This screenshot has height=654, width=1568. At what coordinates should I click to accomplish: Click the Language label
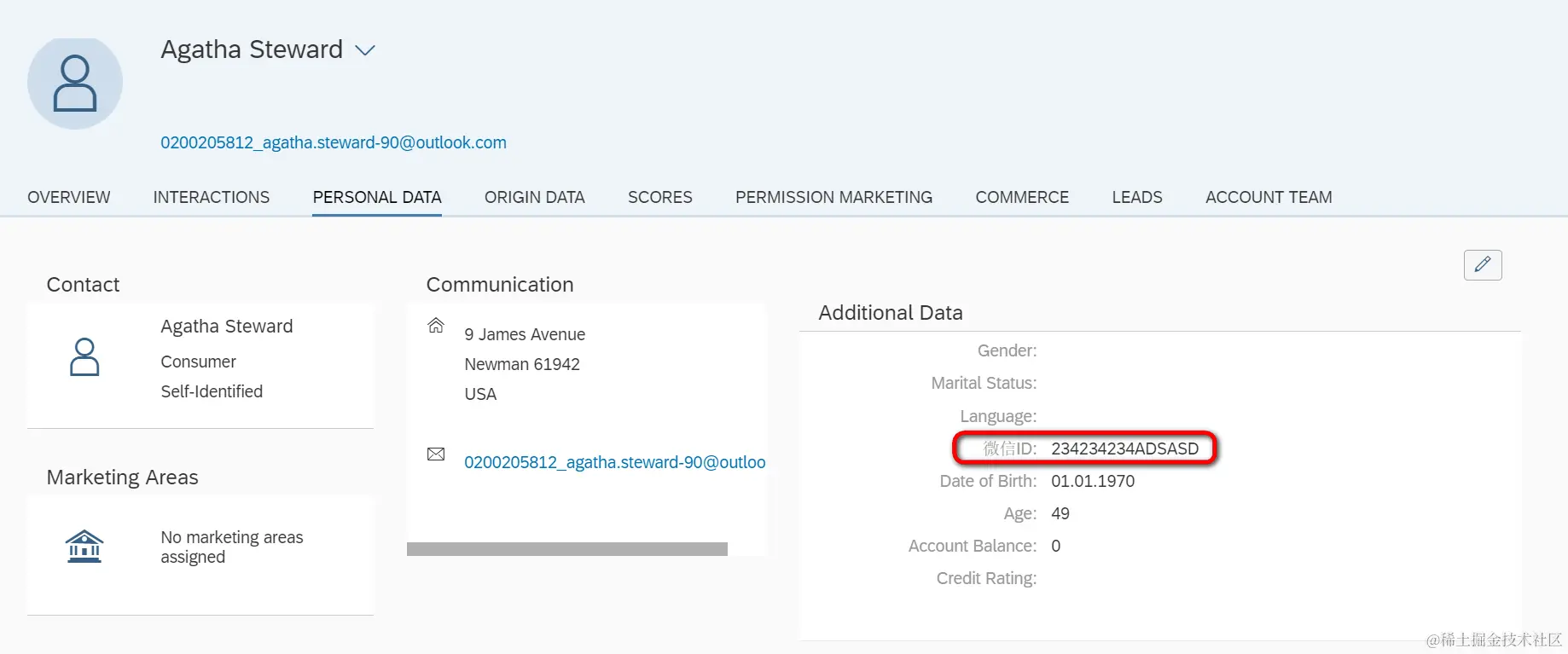click(998, 416)
